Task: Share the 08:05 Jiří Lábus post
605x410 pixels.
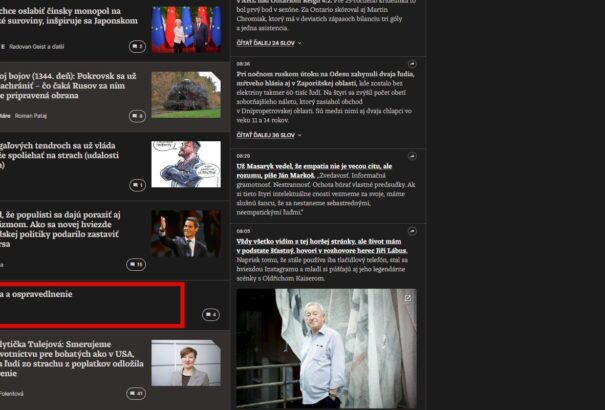Action: tap(412, 231)
